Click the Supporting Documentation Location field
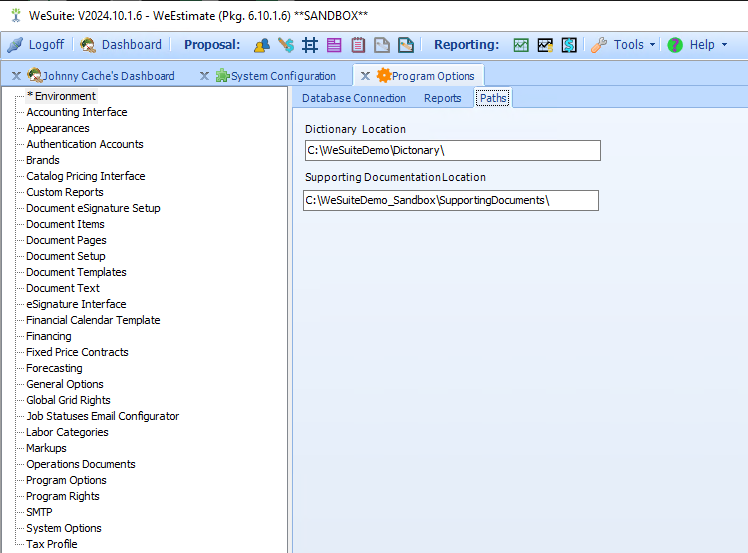This screenshot has width=748, height=553. (451, 200)
